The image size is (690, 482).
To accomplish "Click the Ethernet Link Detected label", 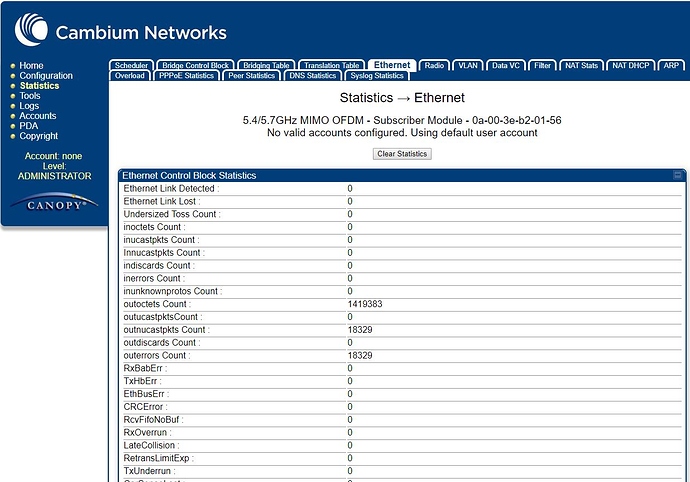I will [x=171, y=188].
